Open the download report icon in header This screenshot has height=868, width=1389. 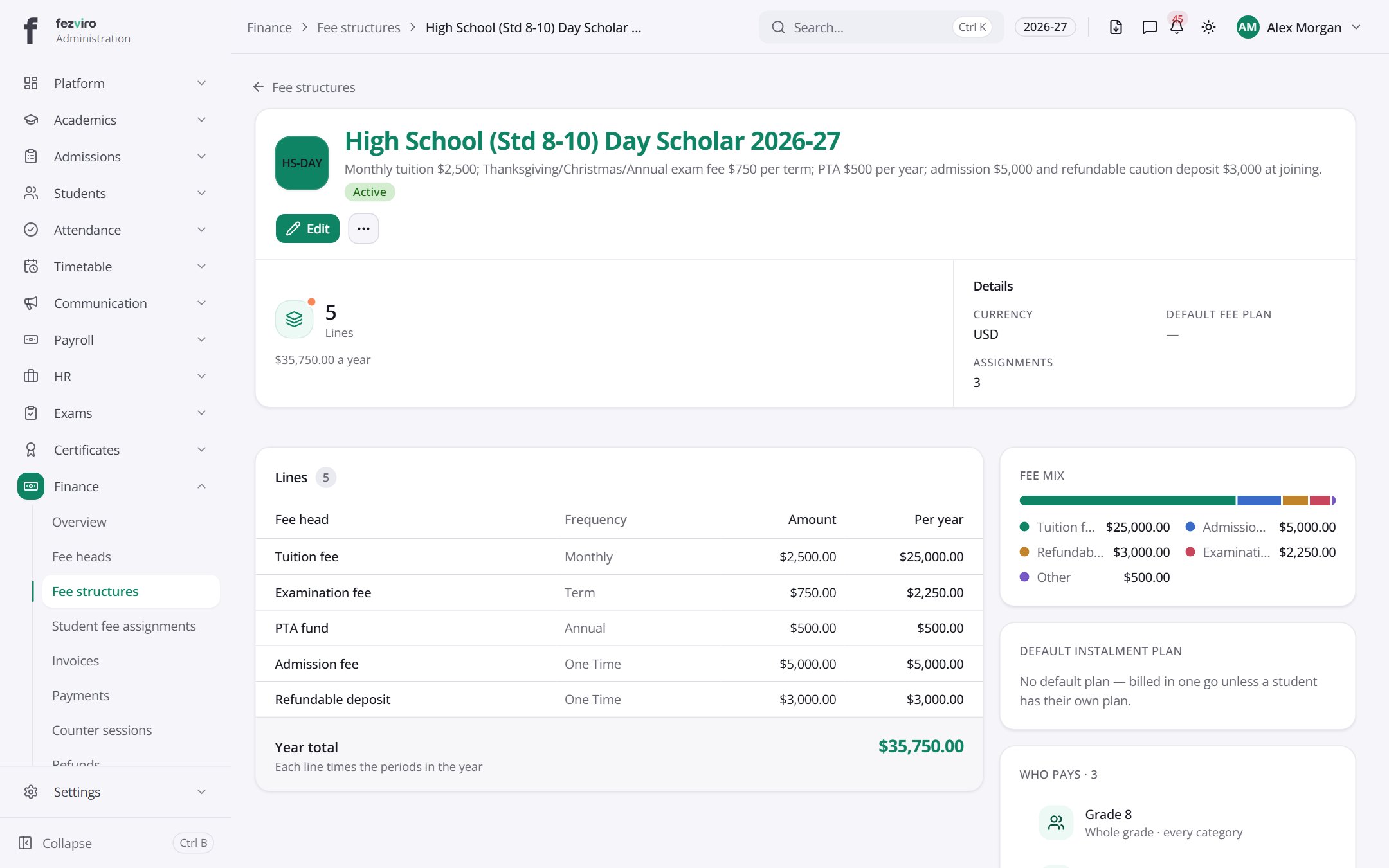point(1116,27)
